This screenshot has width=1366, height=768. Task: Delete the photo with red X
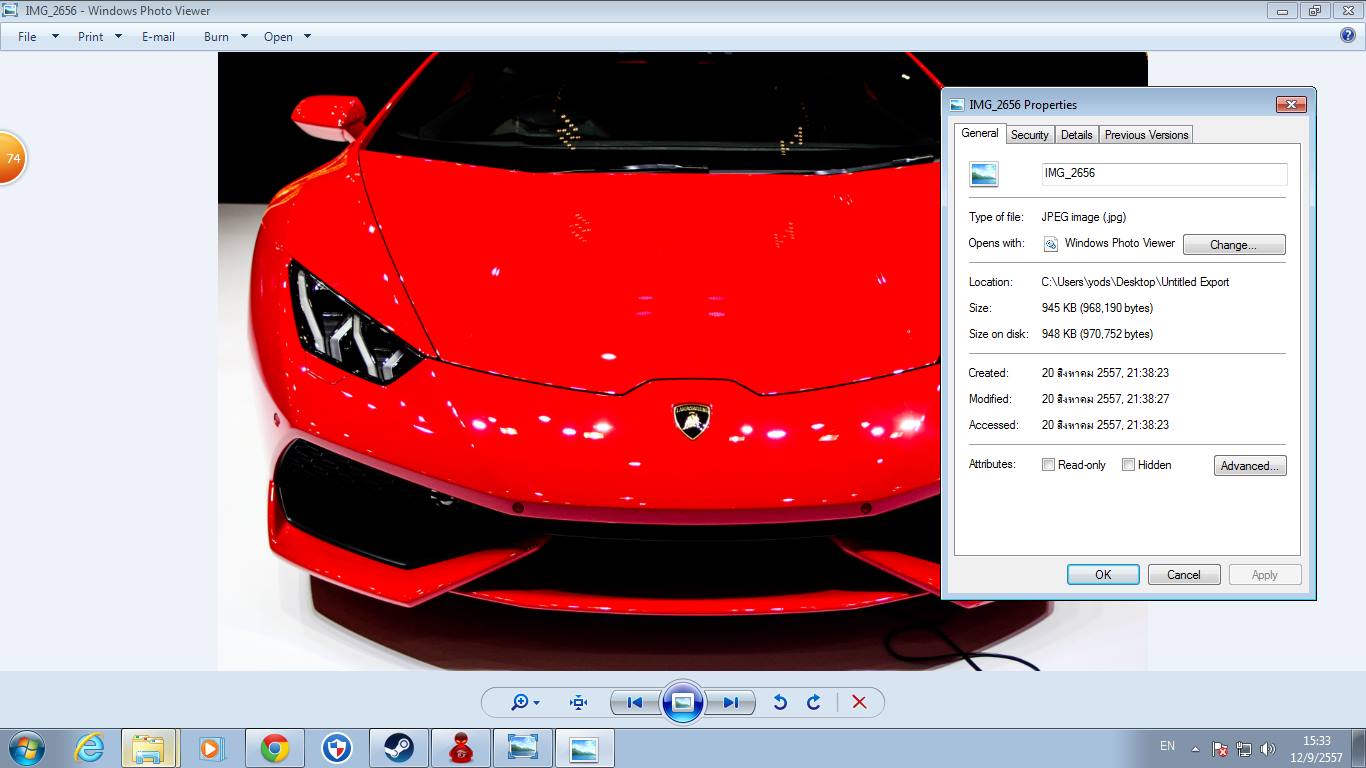coord(859,703)
